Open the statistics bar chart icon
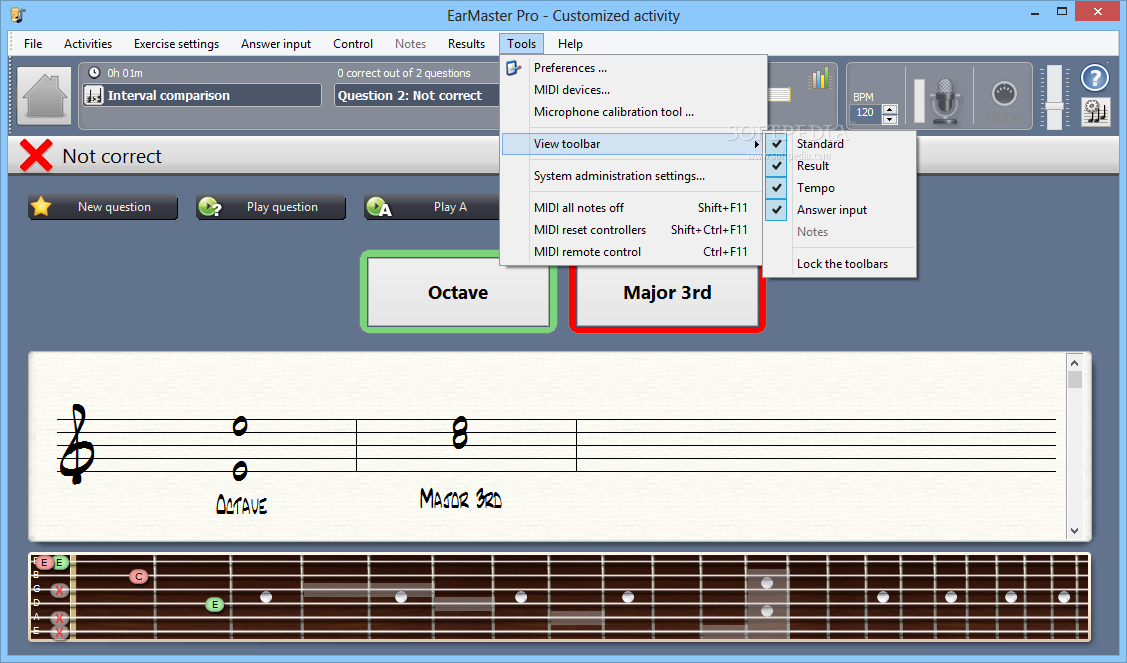The width and height of the screenshot is (1127, 663). coord(819,78)
